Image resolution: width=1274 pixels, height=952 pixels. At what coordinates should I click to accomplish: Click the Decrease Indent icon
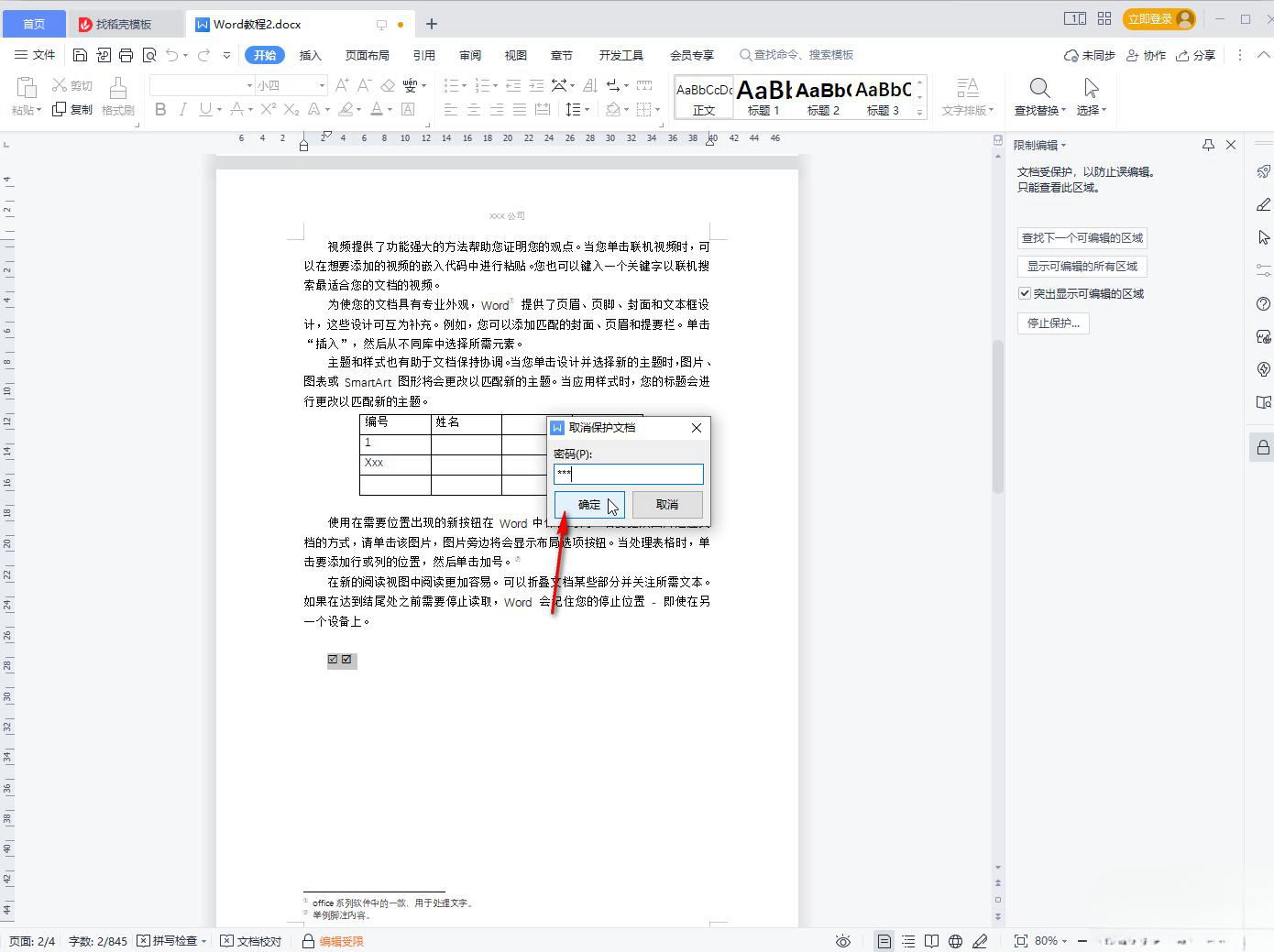[513, 85]
